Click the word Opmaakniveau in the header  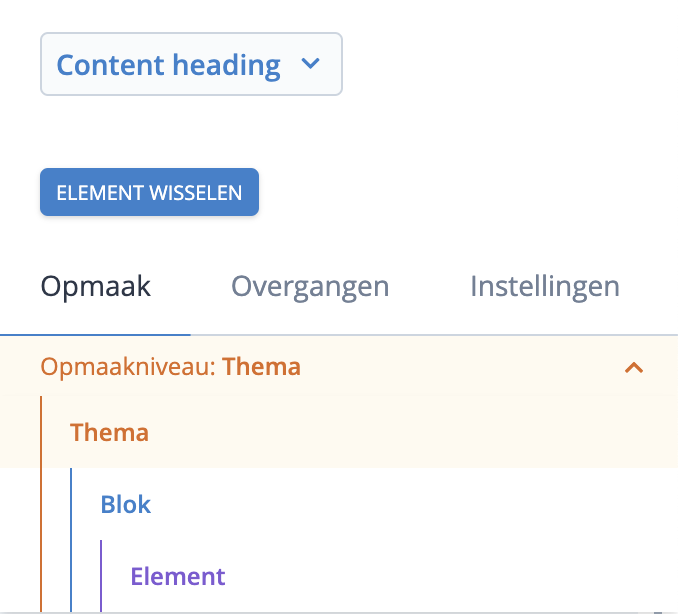pos(127,367)
